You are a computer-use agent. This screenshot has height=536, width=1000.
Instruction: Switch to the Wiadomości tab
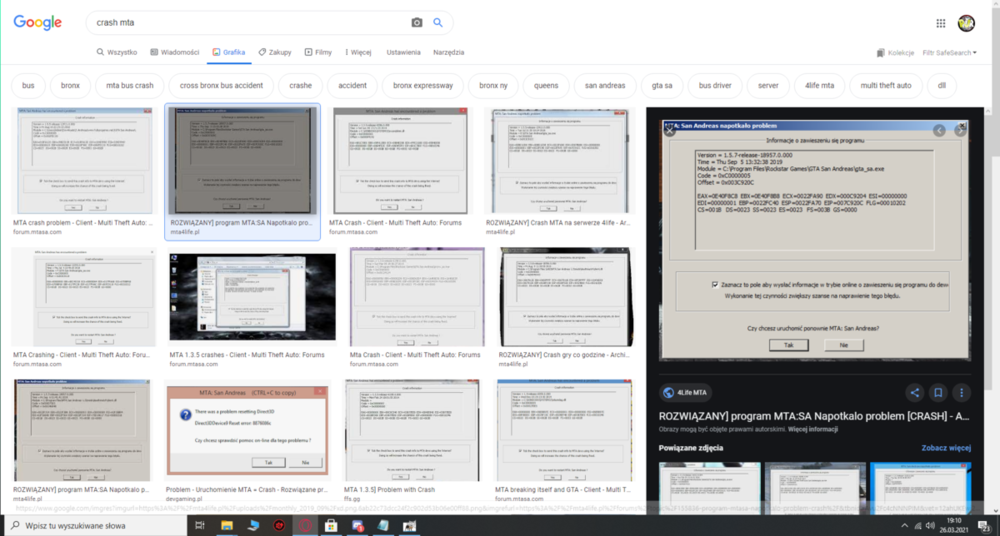tap(175, 52)
